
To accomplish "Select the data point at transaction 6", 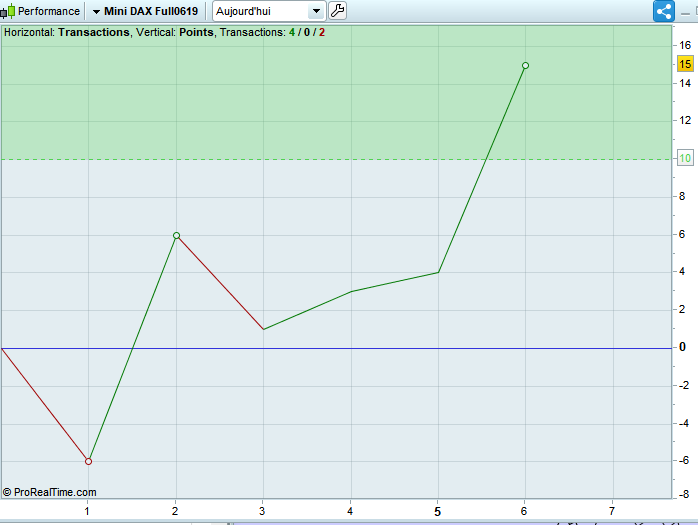I will (525, 65).
